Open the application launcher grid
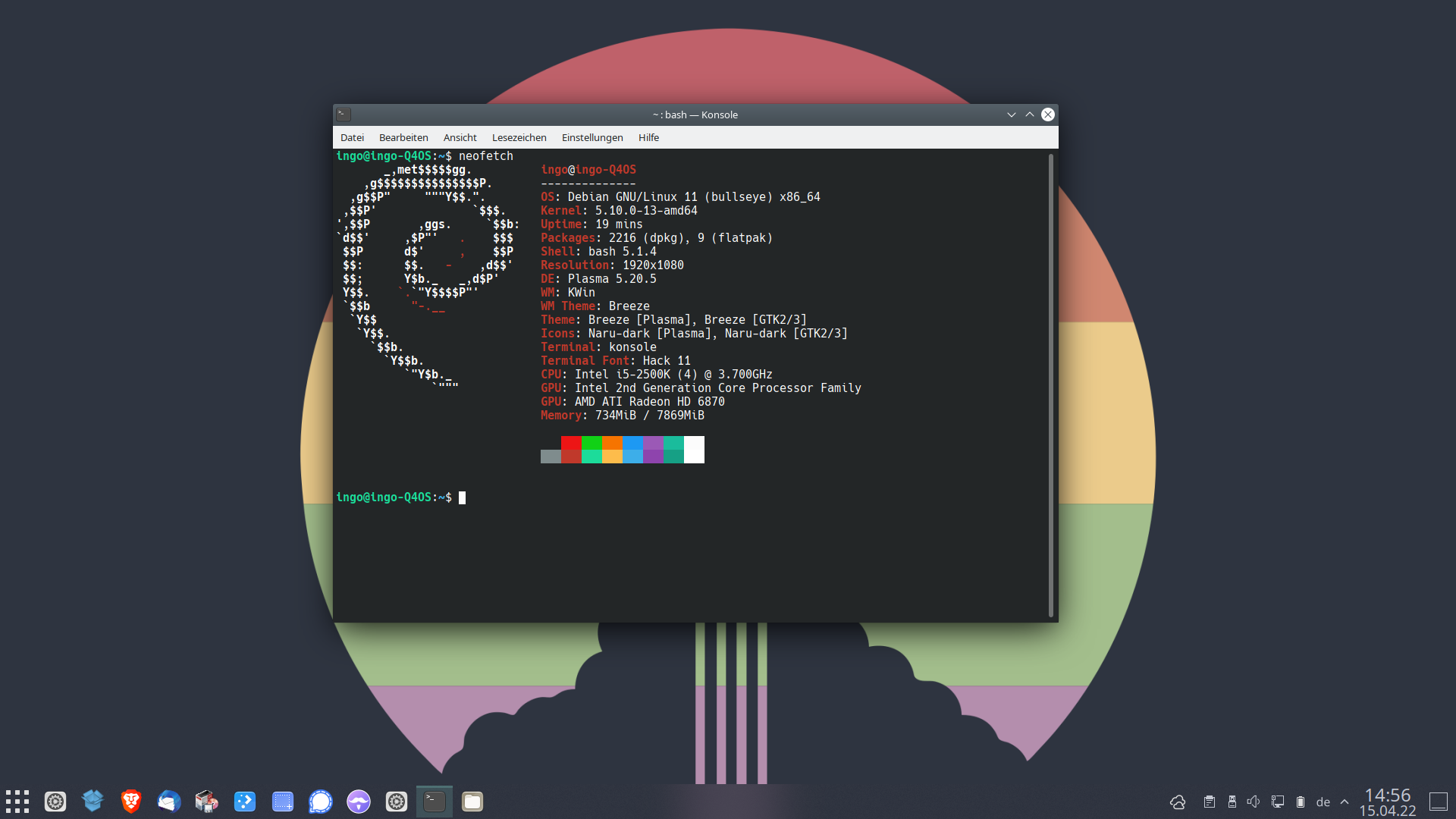The image size is (1456, 819). click(17, 801)
